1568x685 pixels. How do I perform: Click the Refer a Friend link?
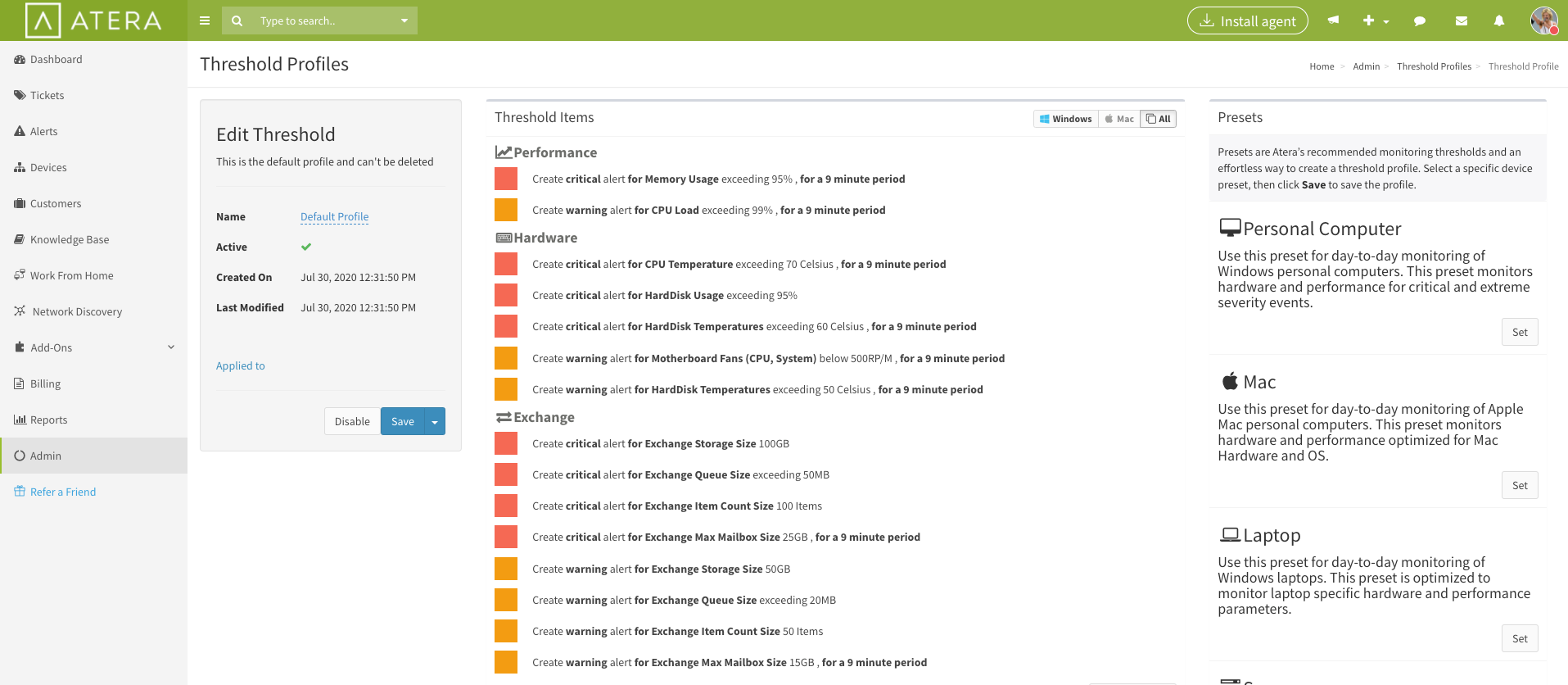[x=63, y=492]
